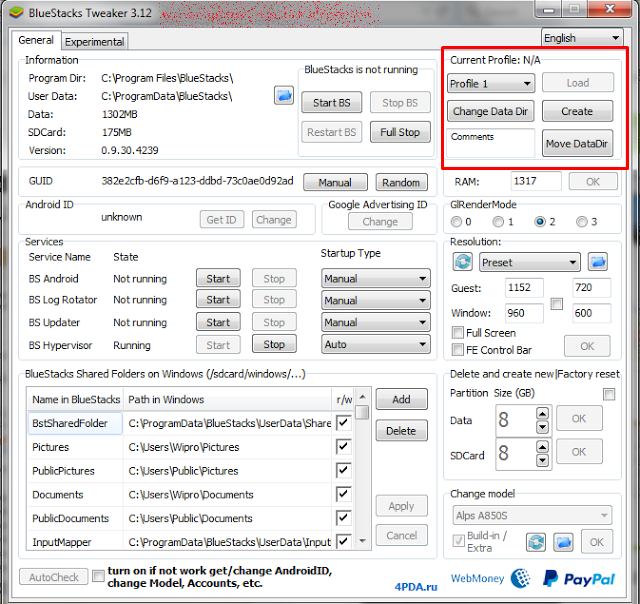Start the BS Log Rotator service
The width and height of the screenshot is (640, 604).
tap(218, 300)
